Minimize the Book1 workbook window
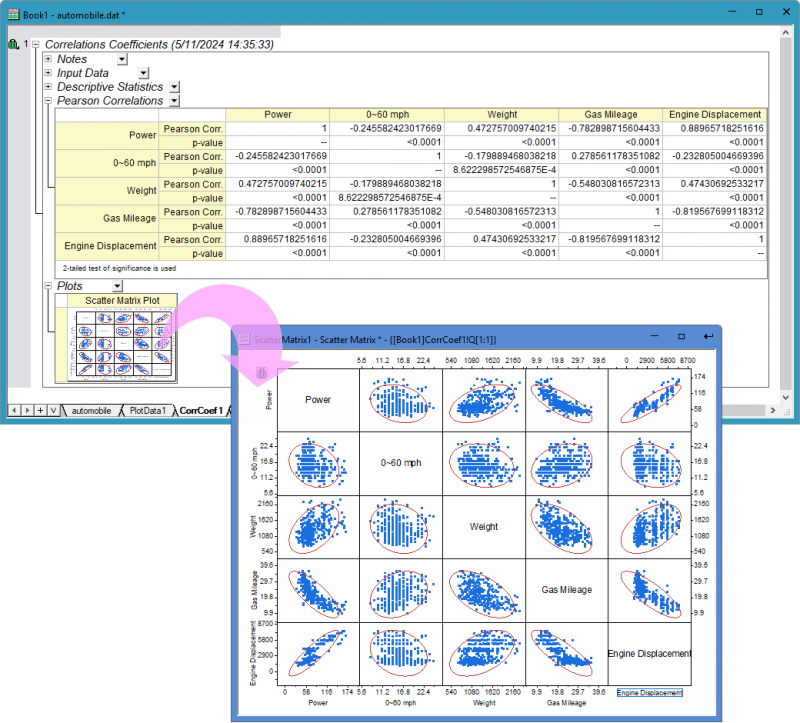The image size is (800, 723). [733, 11]
